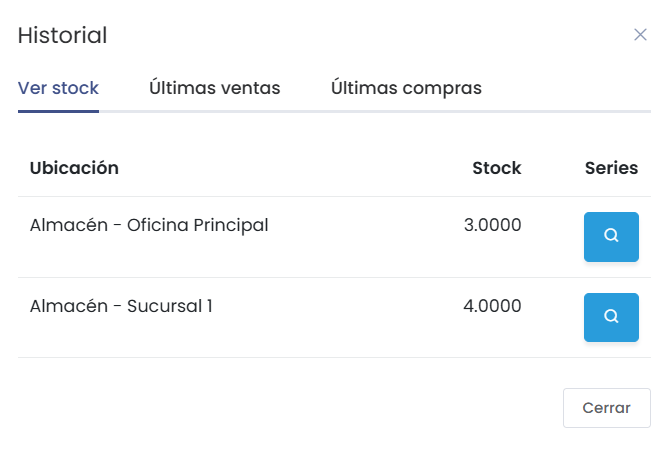
Task: Close the Historial dialog with the X
Action: pos(640,35)
